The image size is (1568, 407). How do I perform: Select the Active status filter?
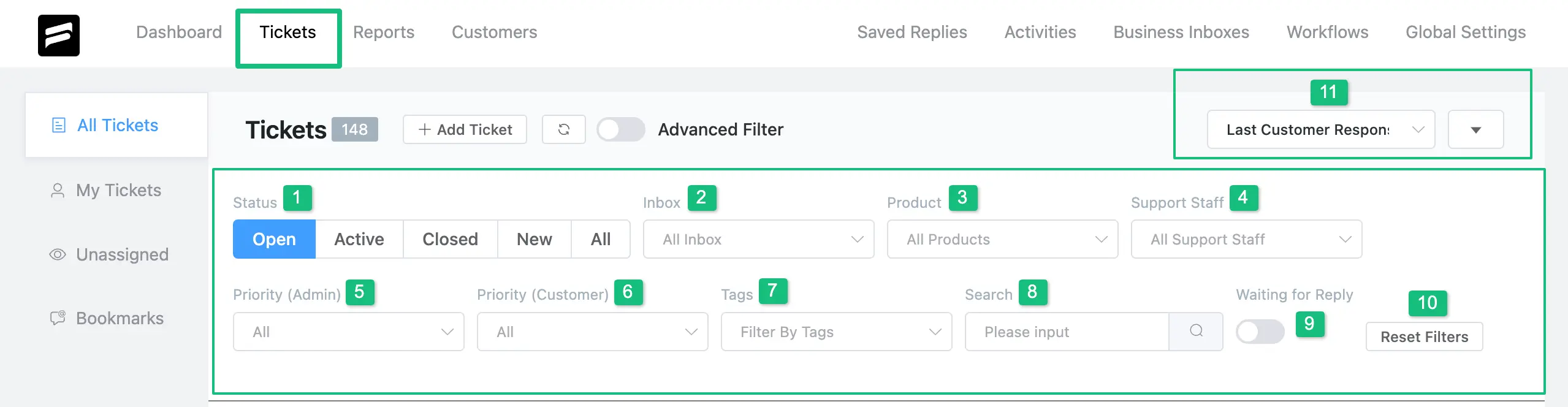359,239
